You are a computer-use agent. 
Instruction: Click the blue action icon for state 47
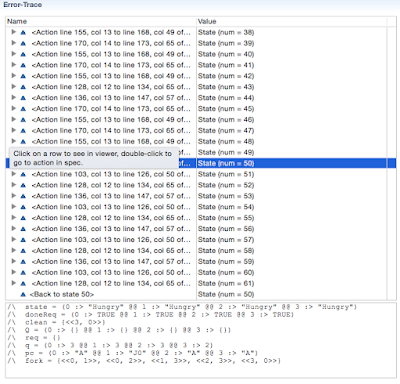point(23,131)
